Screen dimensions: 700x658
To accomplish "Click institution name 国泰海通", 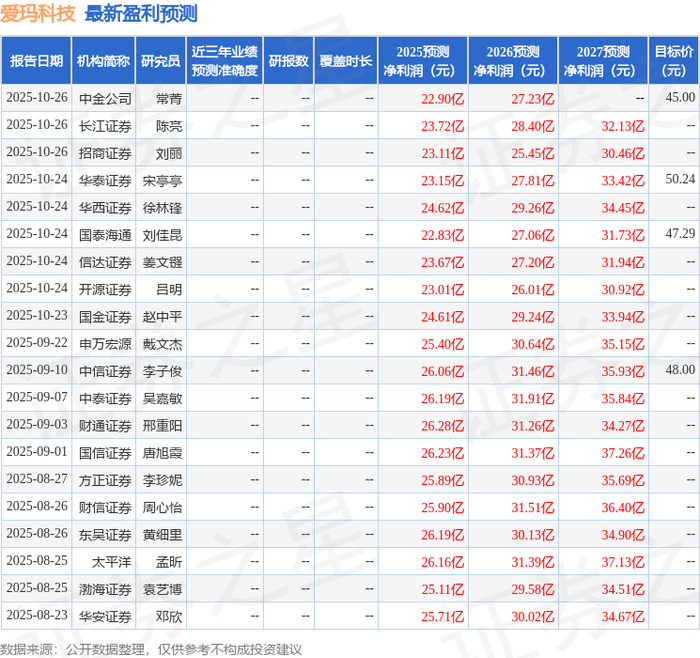I will [x=105, y=235].
